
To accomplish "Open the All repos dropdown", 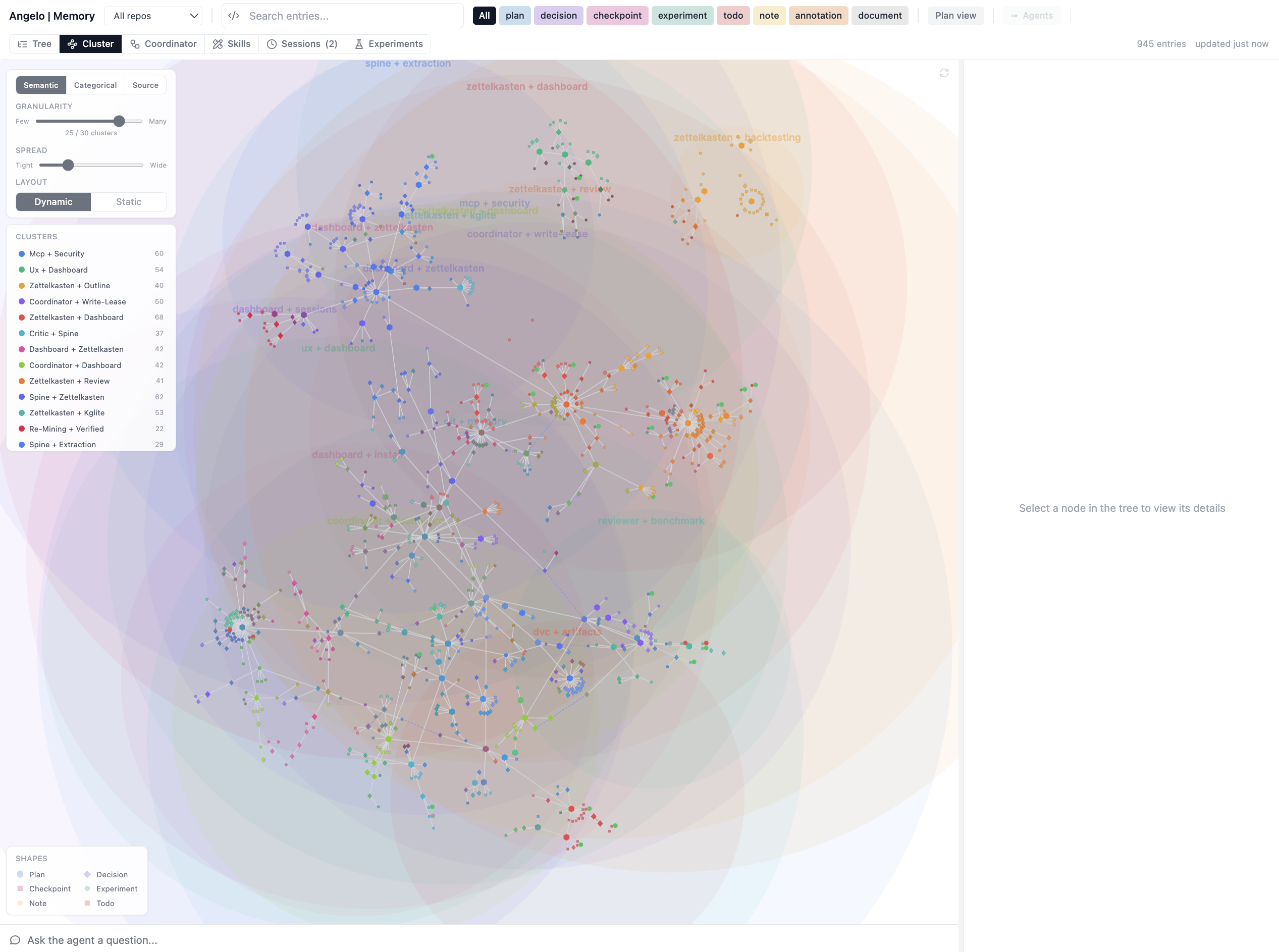I will 153,16.
